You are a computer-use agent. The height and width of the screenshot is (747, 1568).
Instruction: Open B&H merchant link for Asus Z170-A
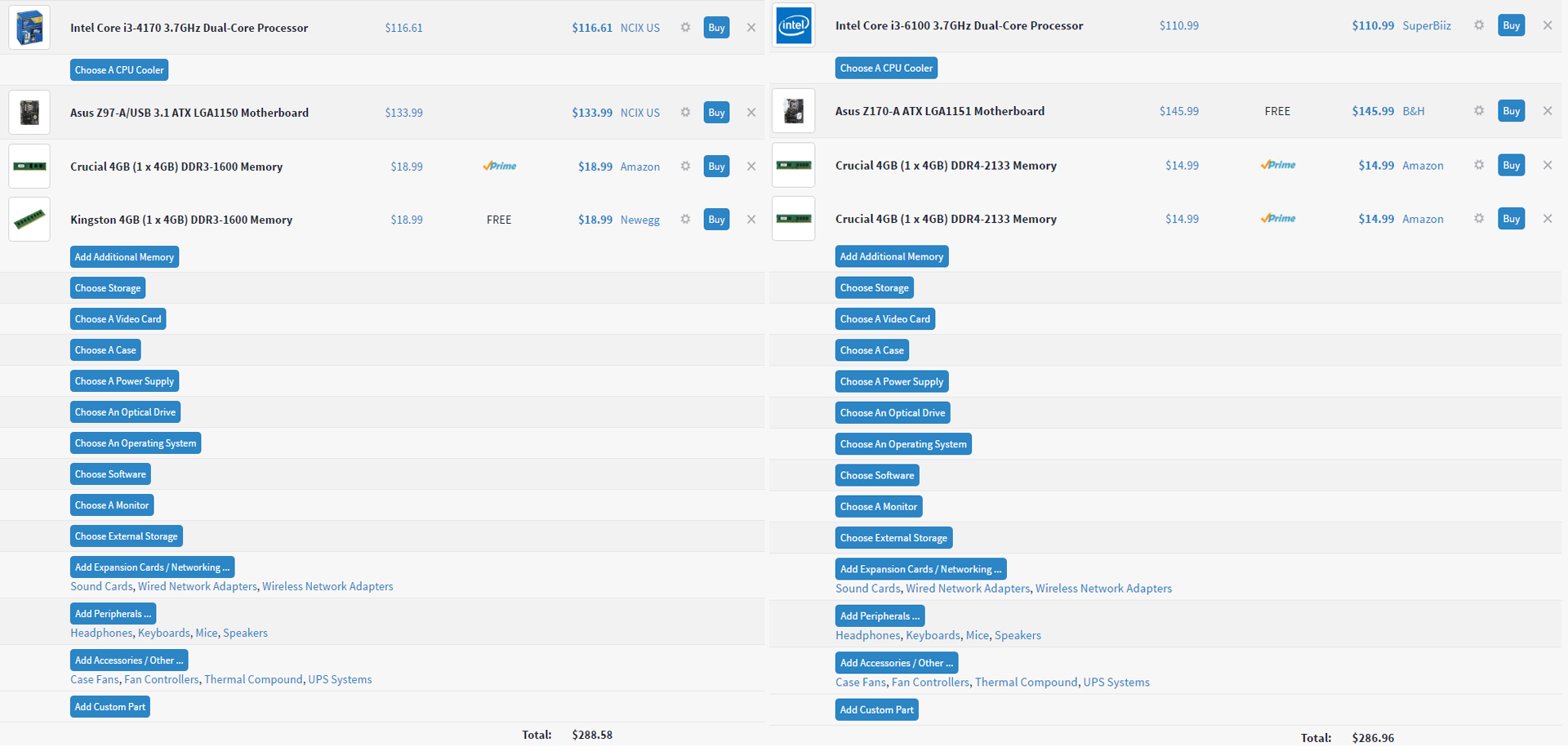(x=1414, y=111)
